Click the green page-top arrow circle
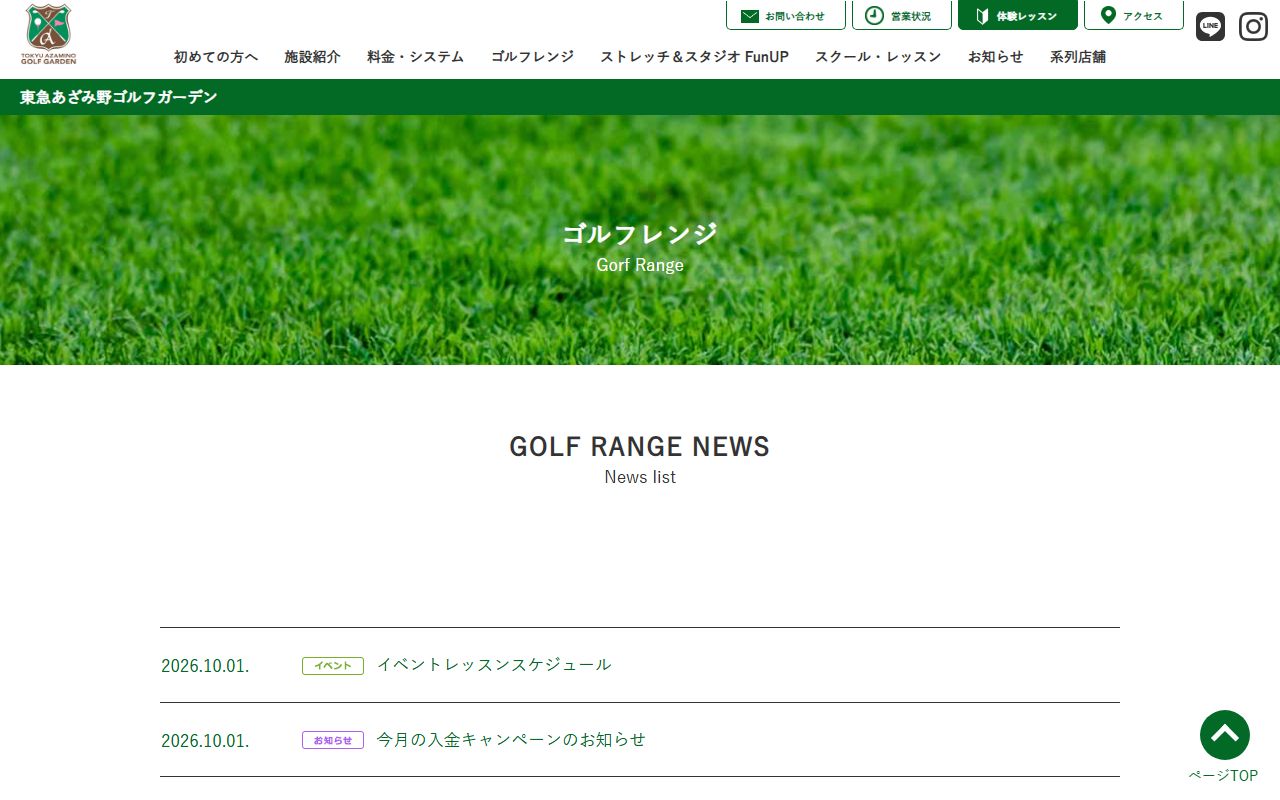The image size is (1280, 800). coord(1225,735)
